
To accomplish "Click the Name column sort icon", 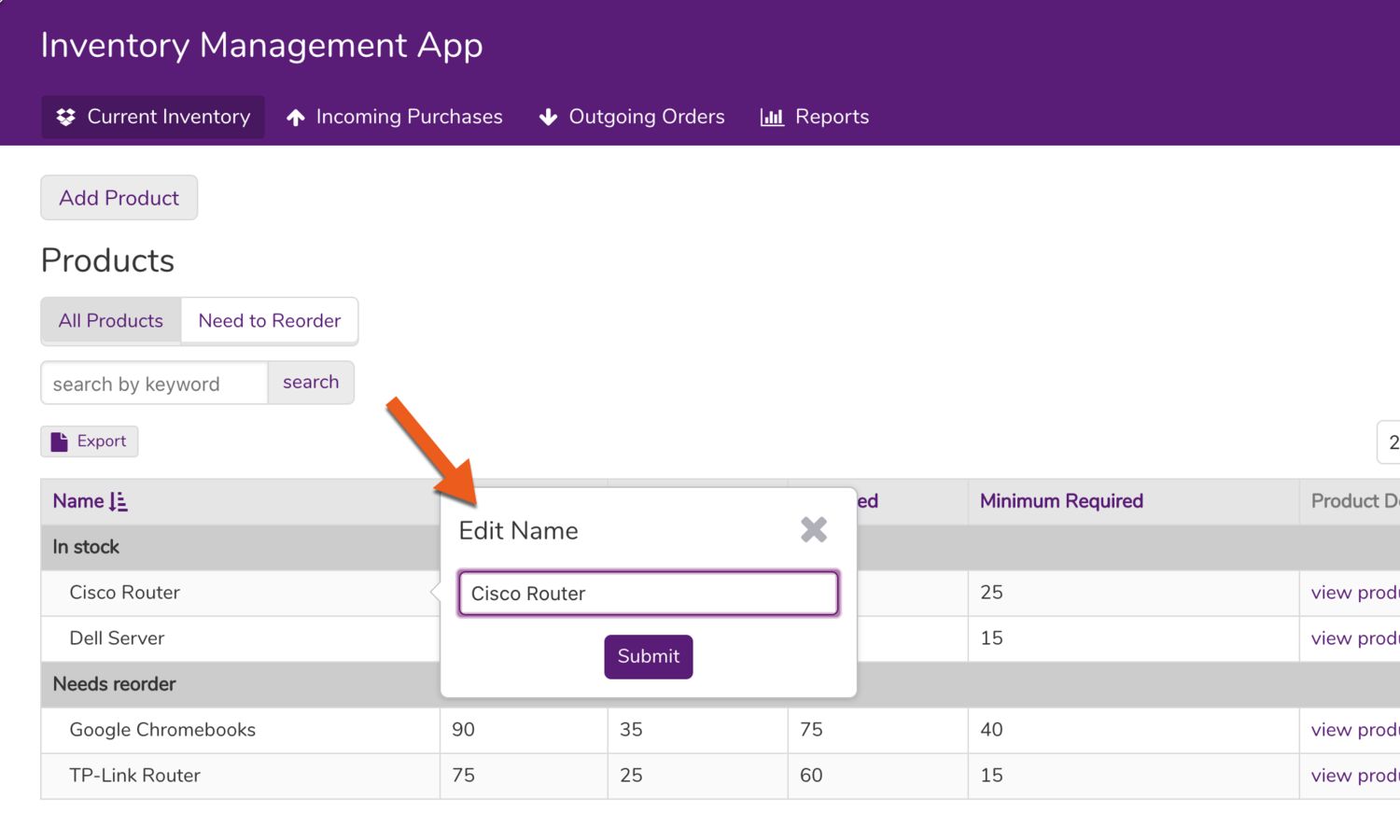I will point(119,502).
